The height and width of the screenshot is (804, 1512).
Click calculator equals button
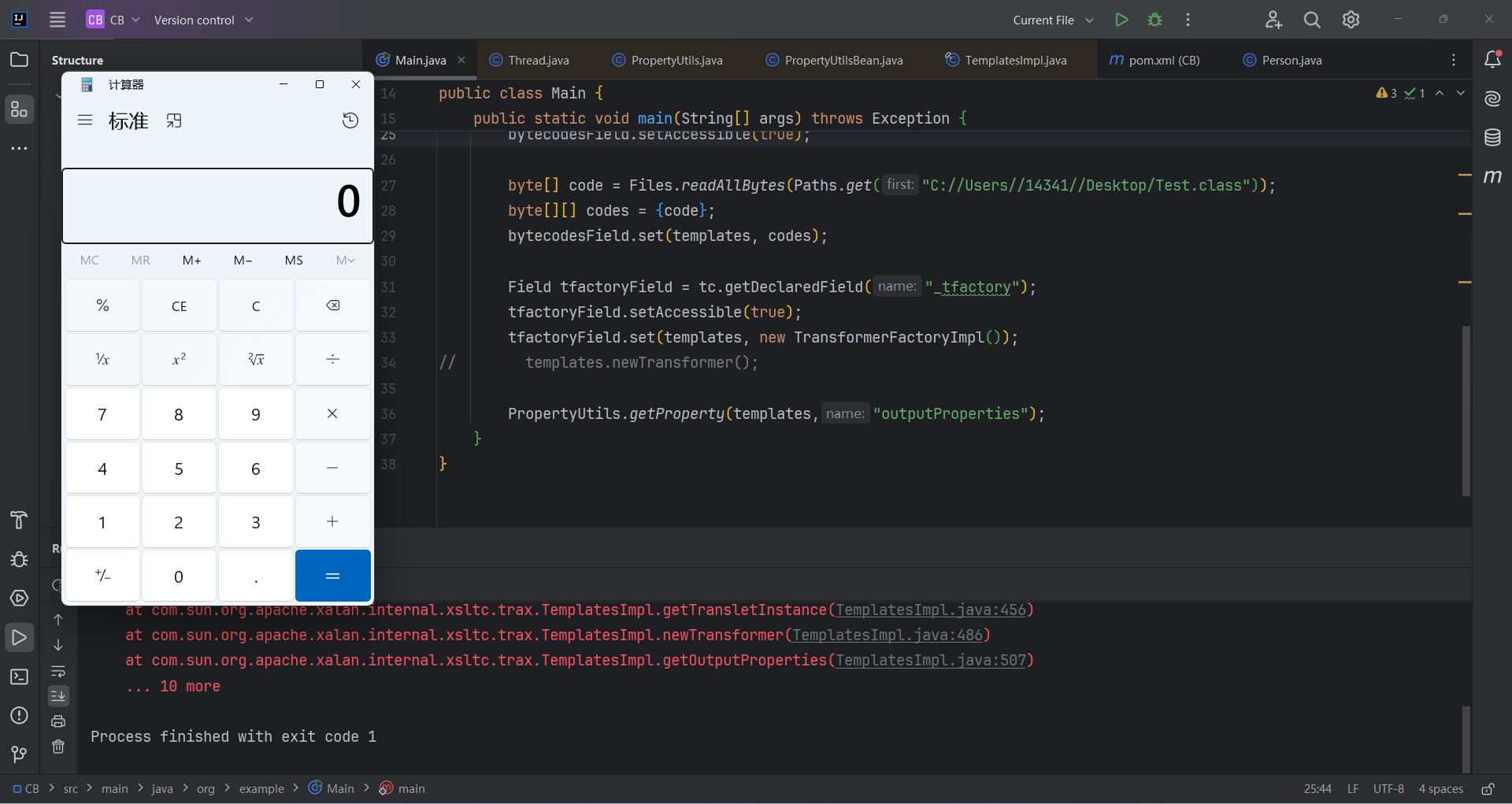click(333, 576)
